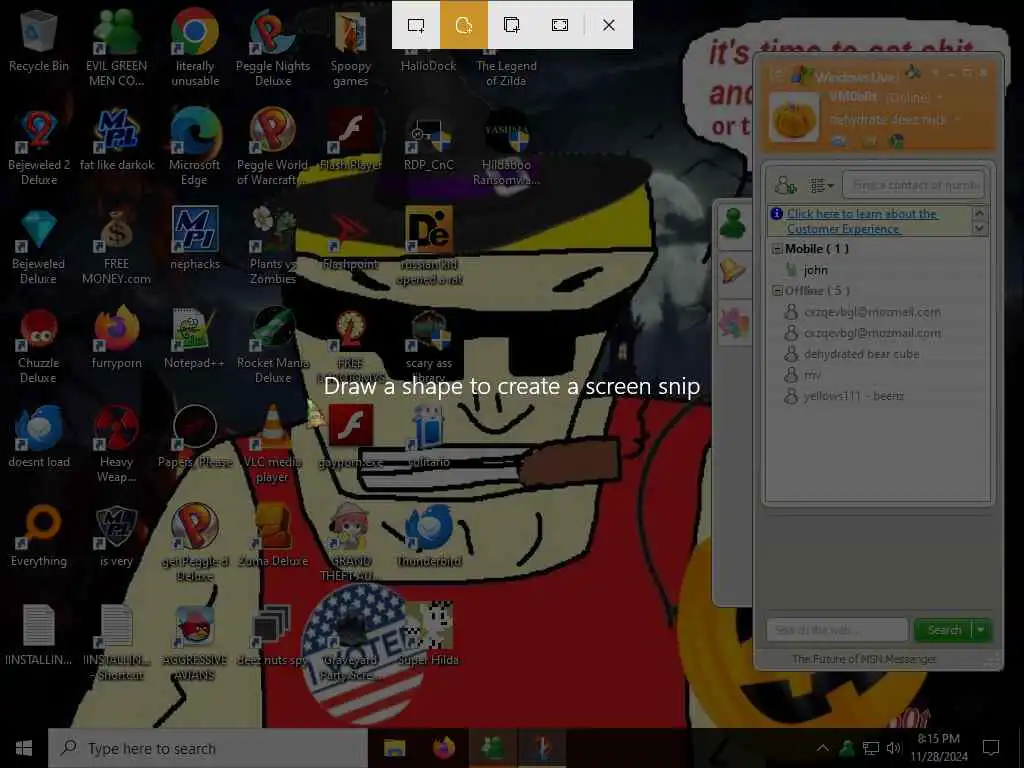
Task: Launch Peggle World of Warcraft
Action: [x=273, y=147]
